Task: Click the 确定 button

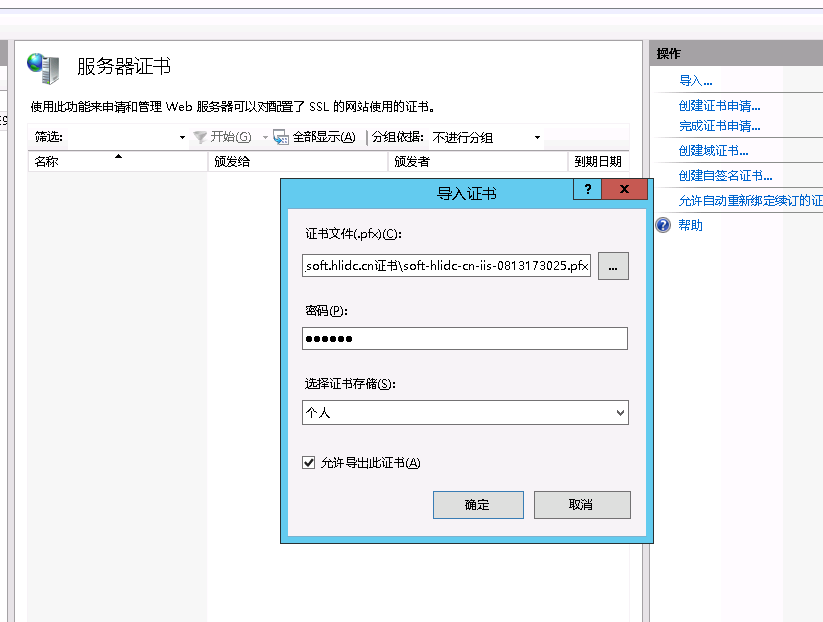Action: (477, 505)
